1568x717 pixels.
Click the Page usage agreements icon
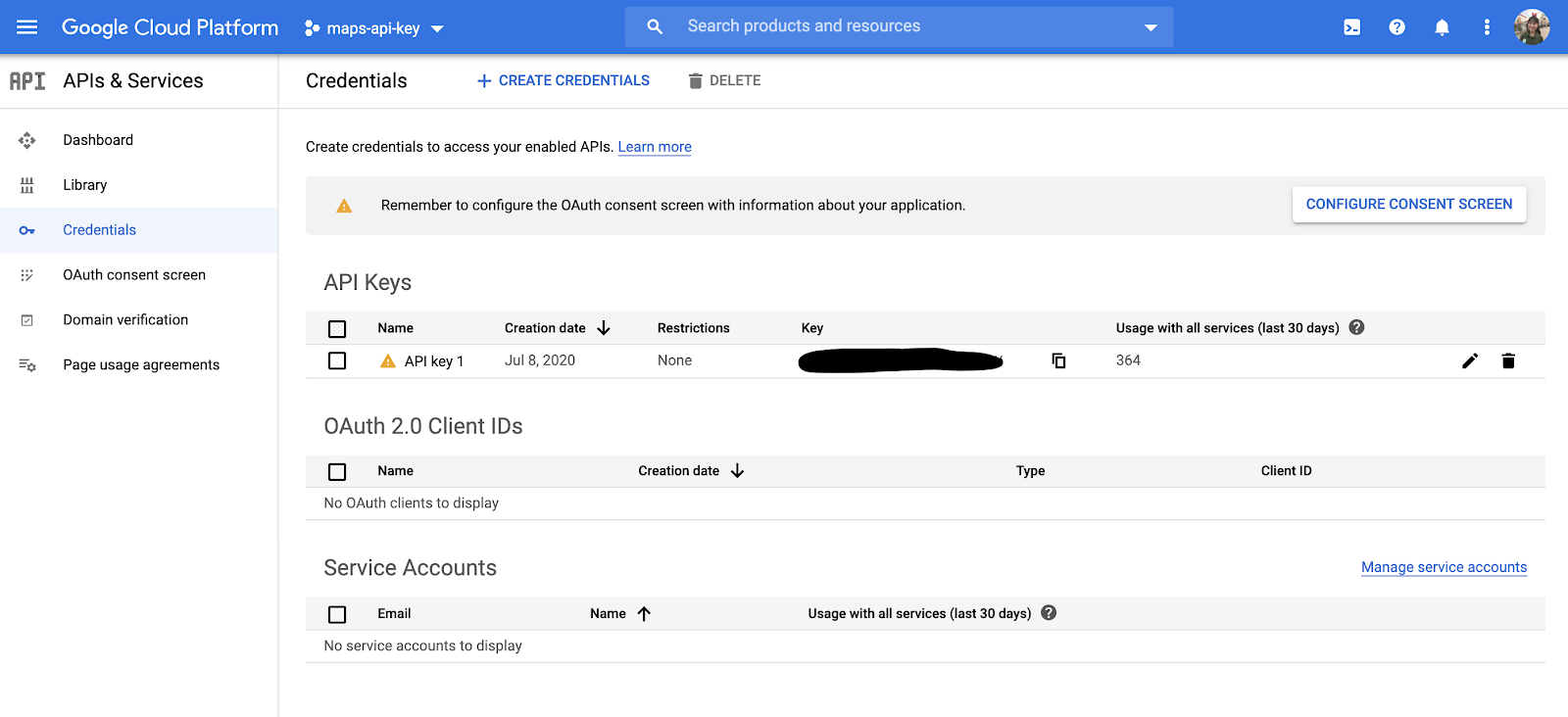[x=27, y=365]
